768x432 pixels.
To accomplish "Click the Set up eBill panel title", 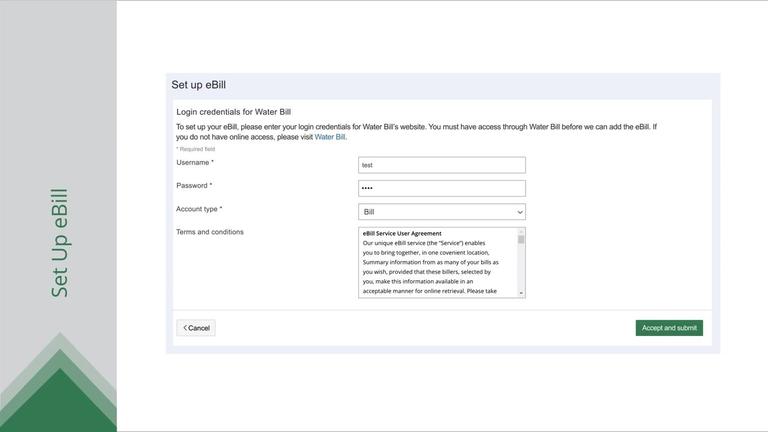I will pos(198,85).
